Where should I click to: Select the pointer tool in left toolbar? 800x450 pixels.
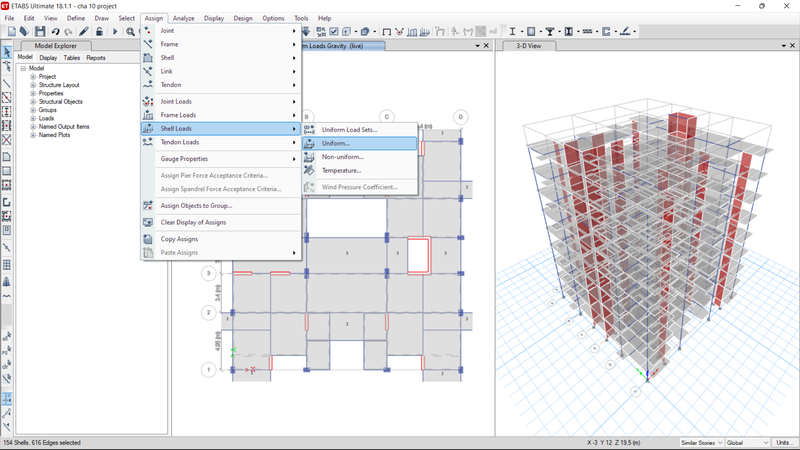click(x=7, y=52)
